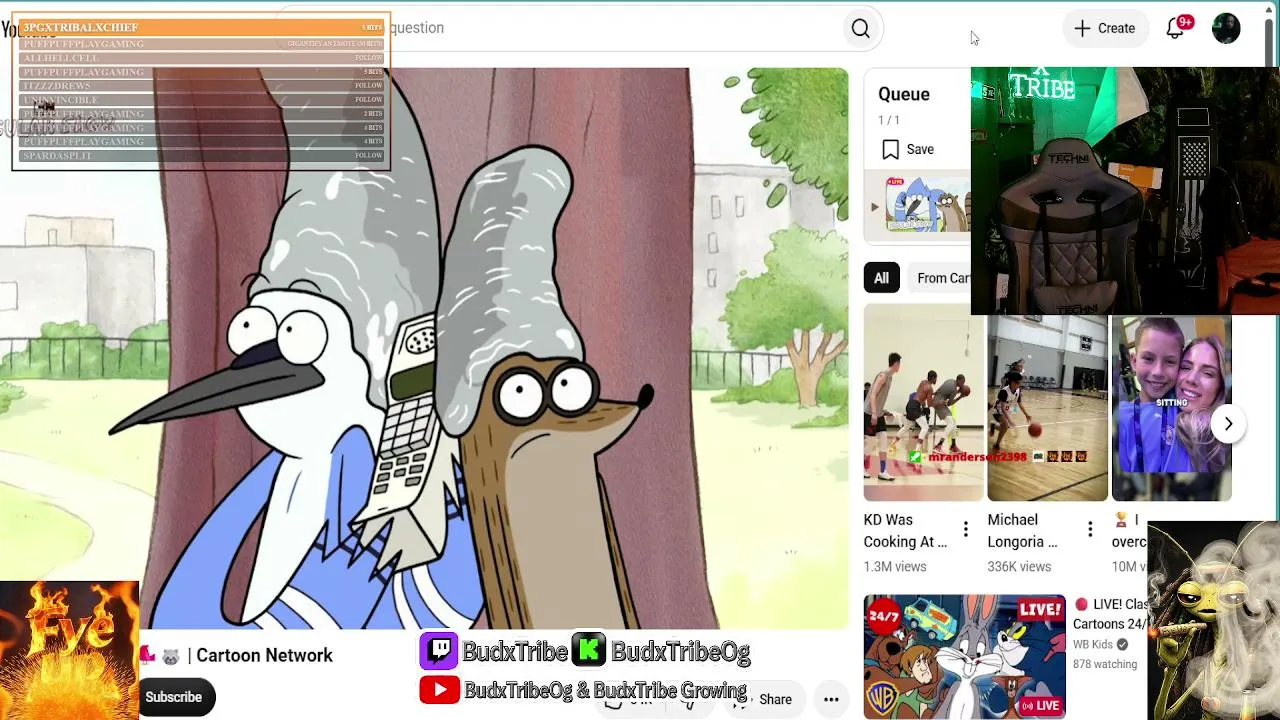Click the "Queue" panel heading

coord(904,94)
